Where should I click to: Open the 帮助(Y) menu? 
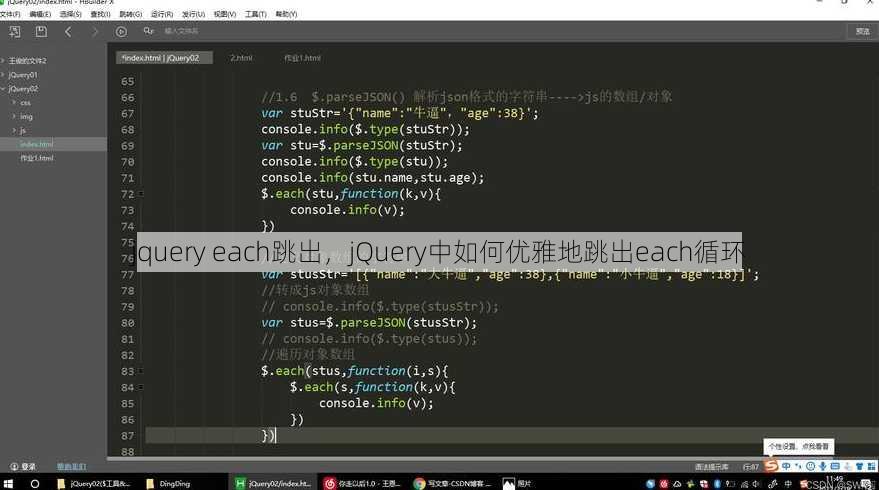pos(286,14)
